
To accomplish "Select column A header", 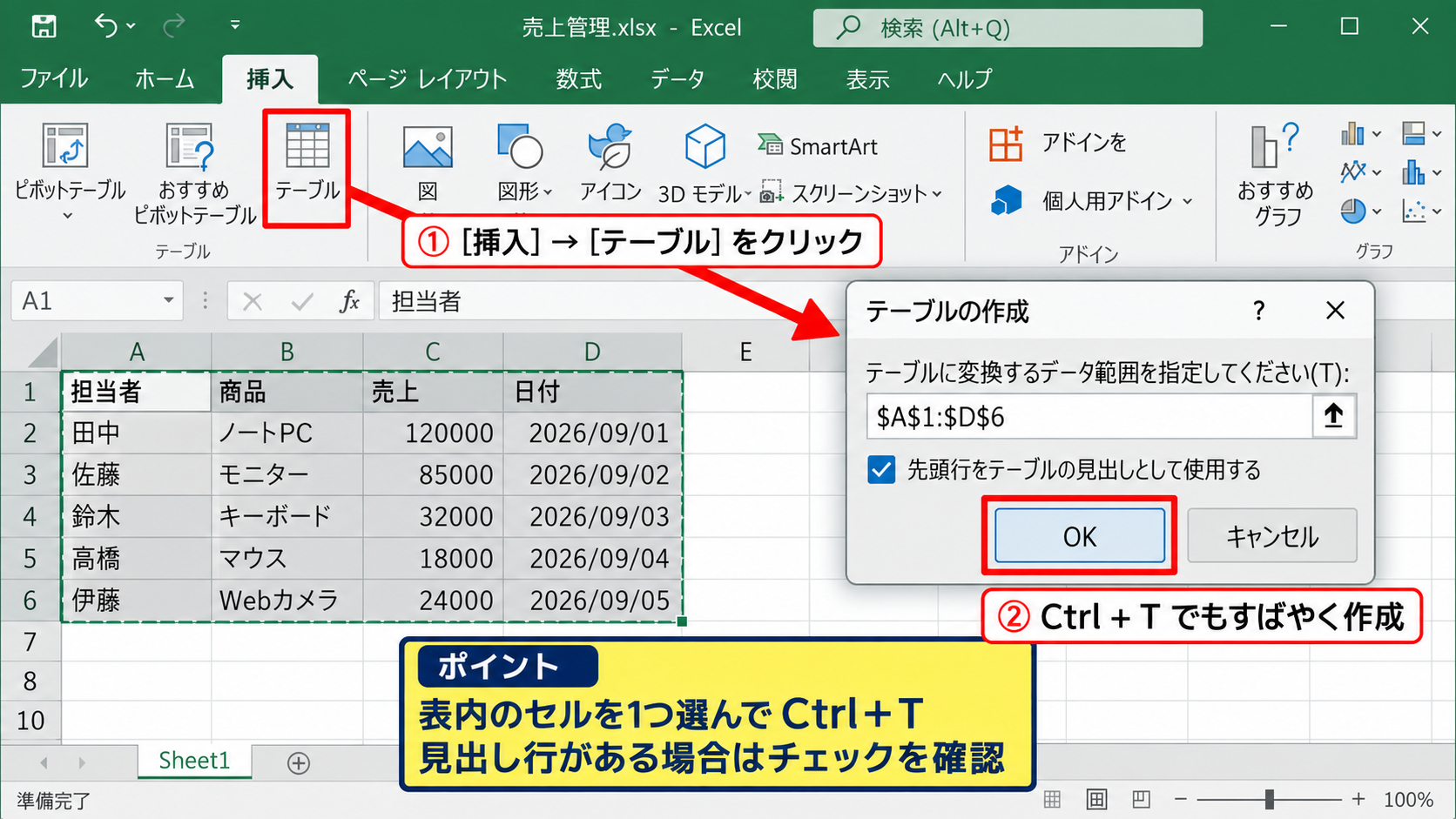I will (137, 352).
